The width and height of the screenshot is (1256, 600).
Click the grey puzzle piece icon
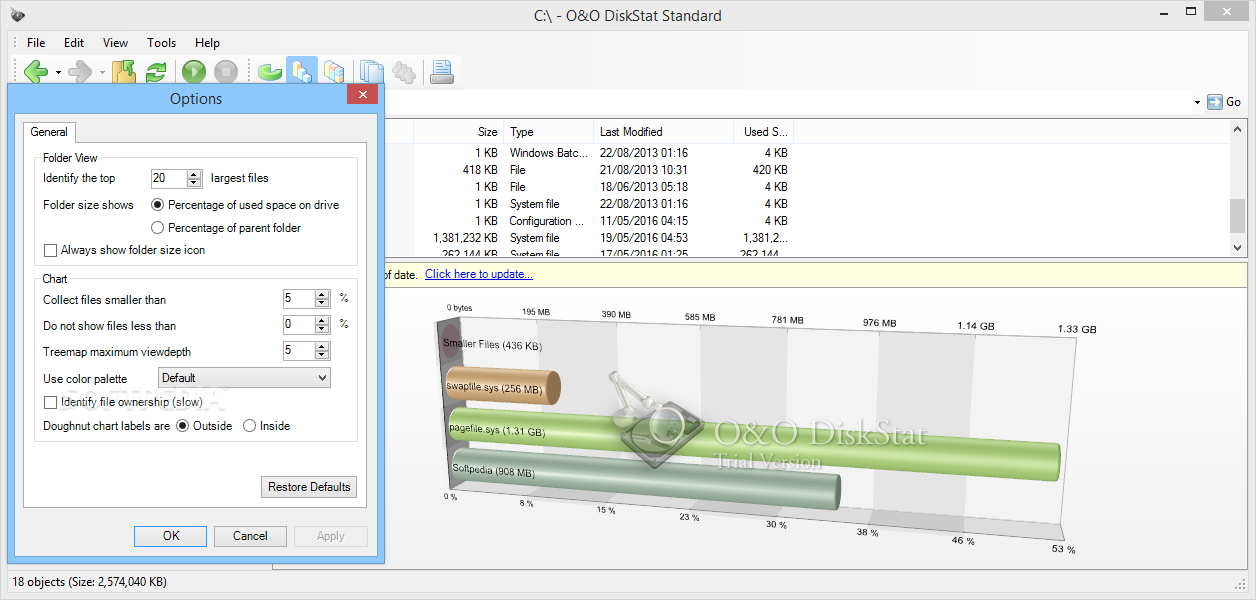point(404,72)
